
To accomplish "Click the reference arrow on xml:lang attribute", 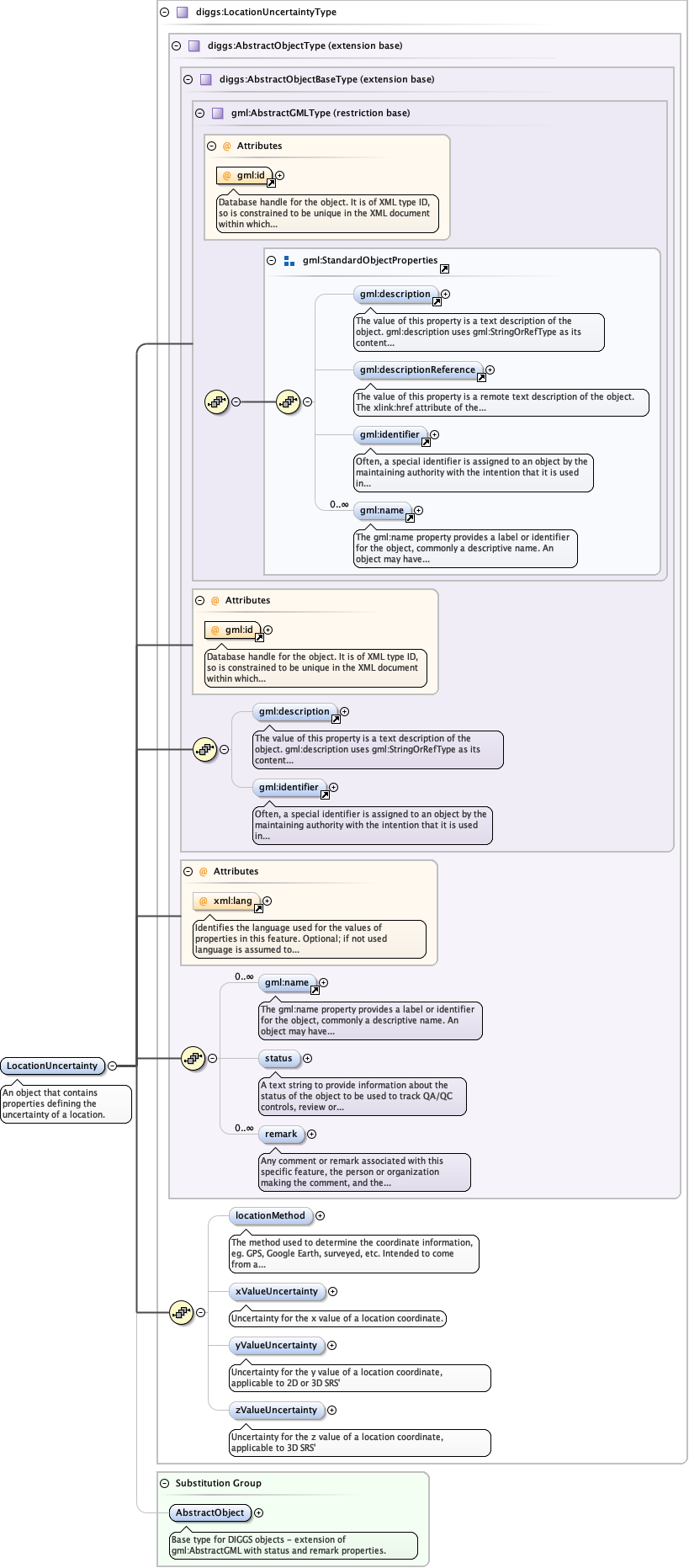I will [258, 908].
